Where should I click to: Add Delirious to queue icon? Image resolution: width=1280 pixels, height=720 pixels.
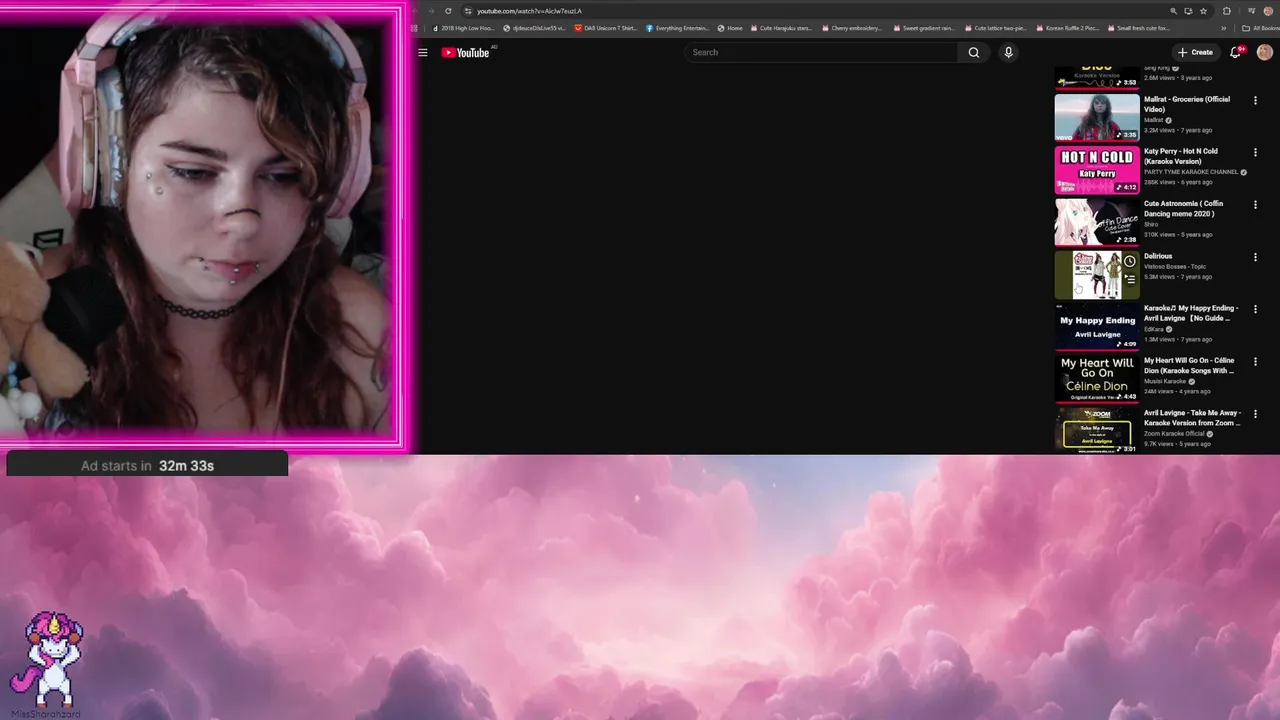coord(1129,280)
